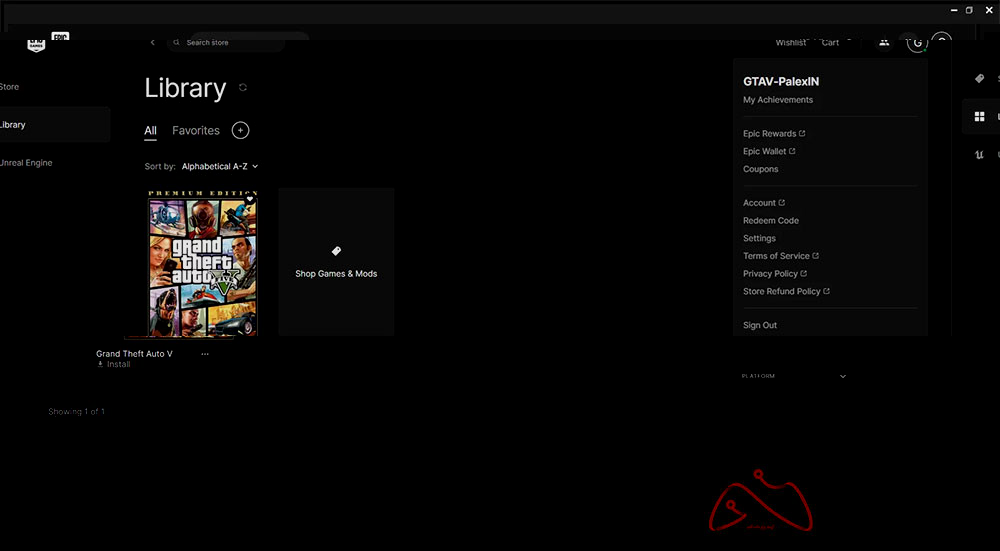This screenshot has width=1000, height=551.
Task: Refresh the Library with the sync icon
Action: tap(243, 87)
